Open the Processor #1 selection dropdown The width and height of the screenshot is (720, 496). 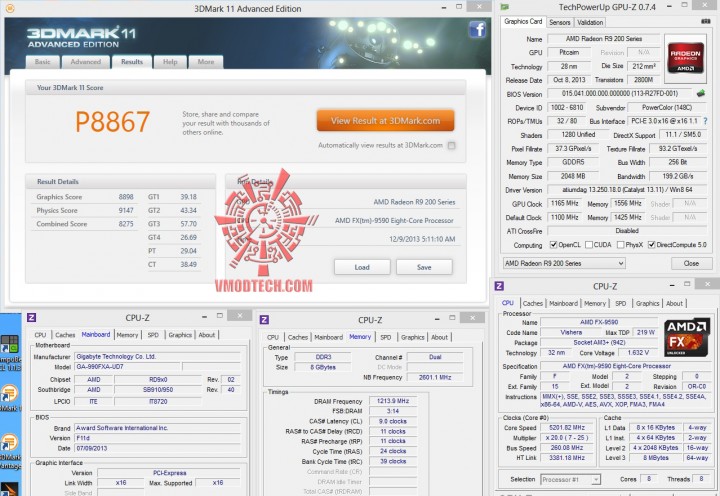(570, 479)
